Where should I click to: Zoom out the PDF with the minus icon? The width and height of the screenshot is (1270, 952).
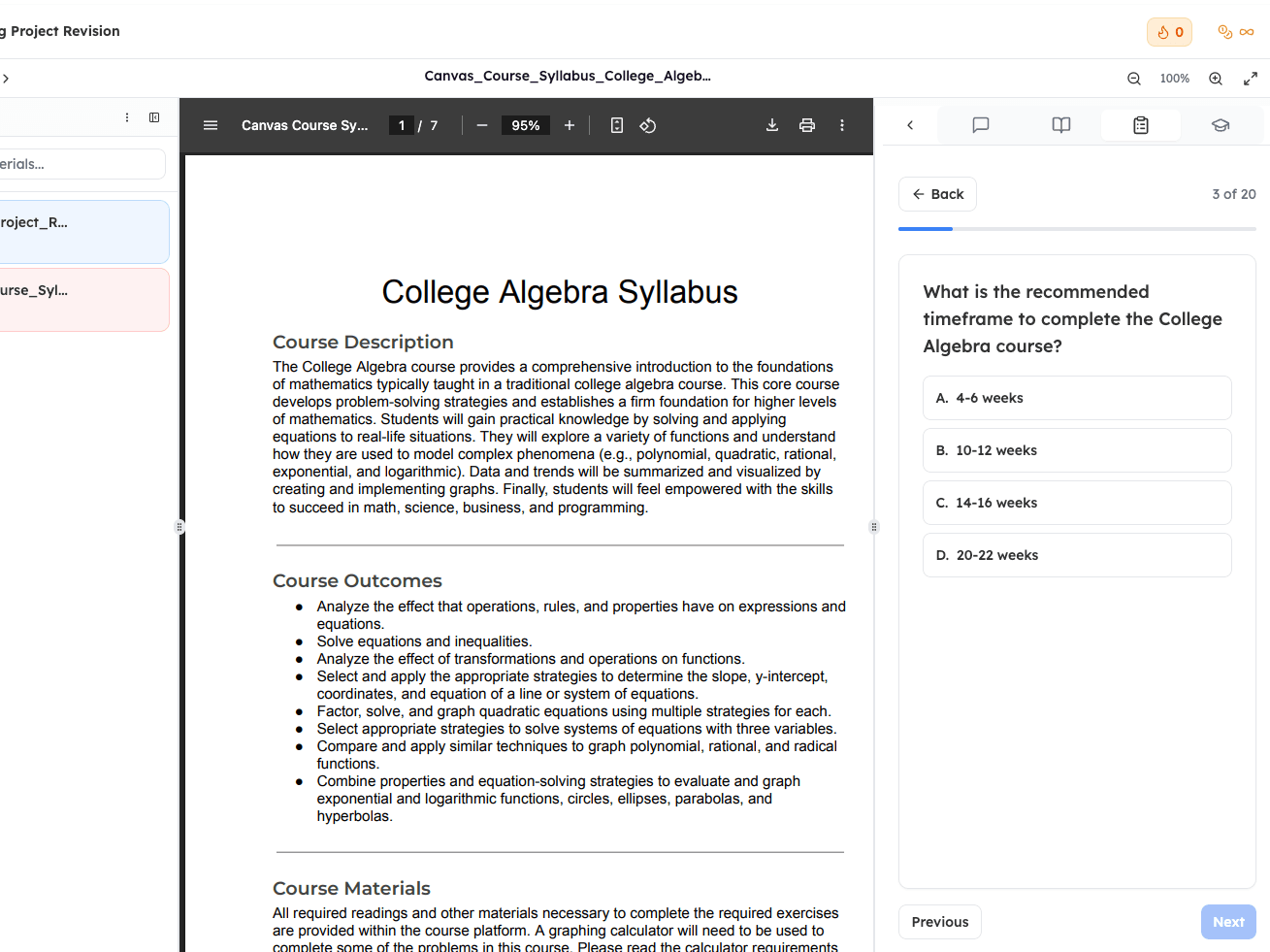[x=482, y=125]
